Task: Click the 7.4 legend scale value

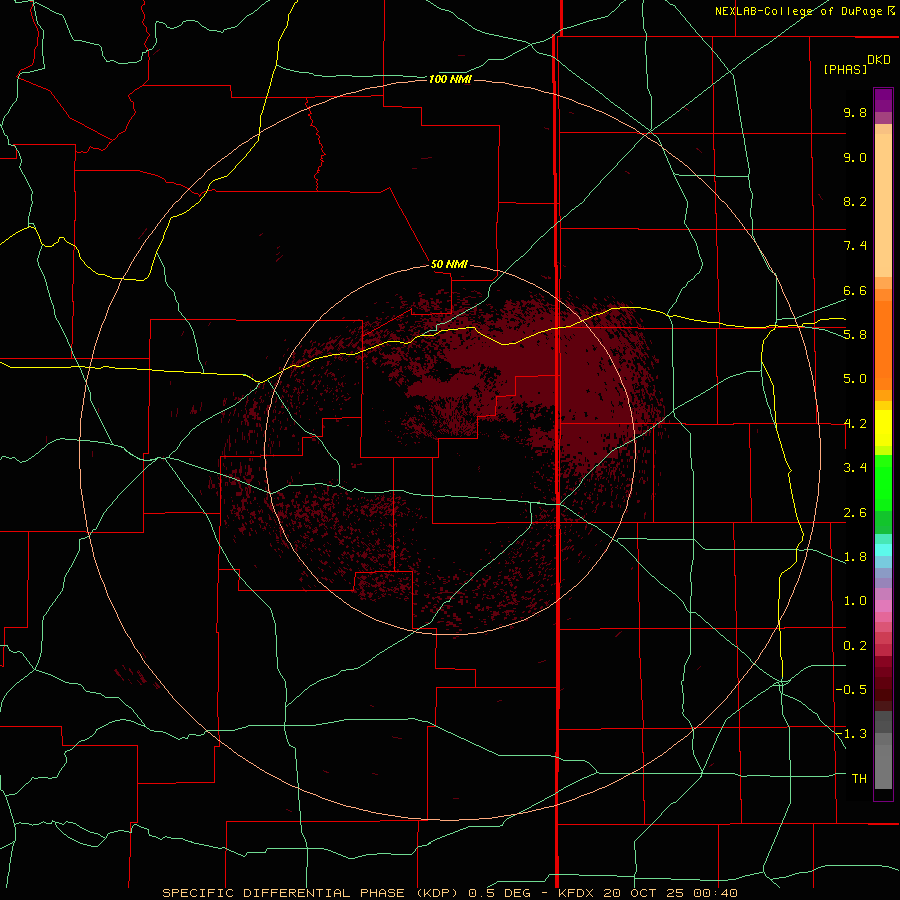Action: pos(855,246)
